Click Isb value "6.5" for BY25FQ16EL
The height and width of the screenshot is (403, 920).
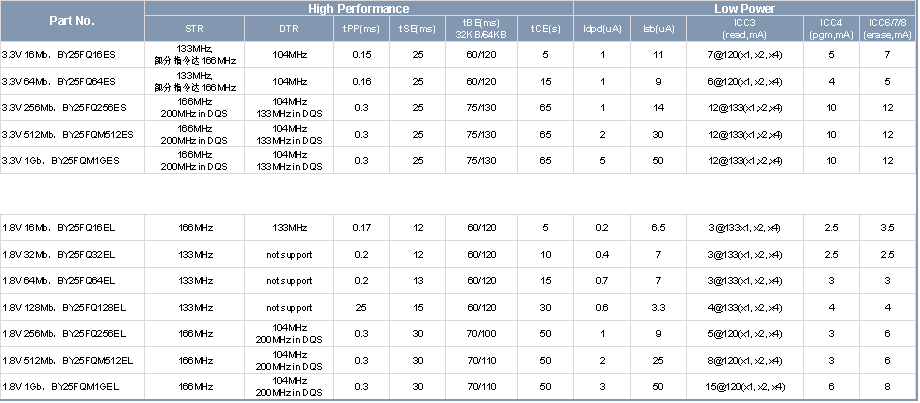click(658, 228)
